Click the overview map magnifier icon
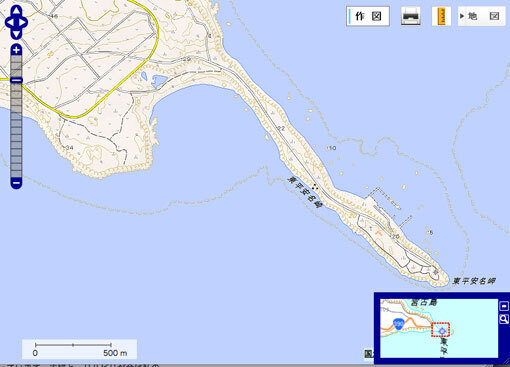 tap(504, 319)
